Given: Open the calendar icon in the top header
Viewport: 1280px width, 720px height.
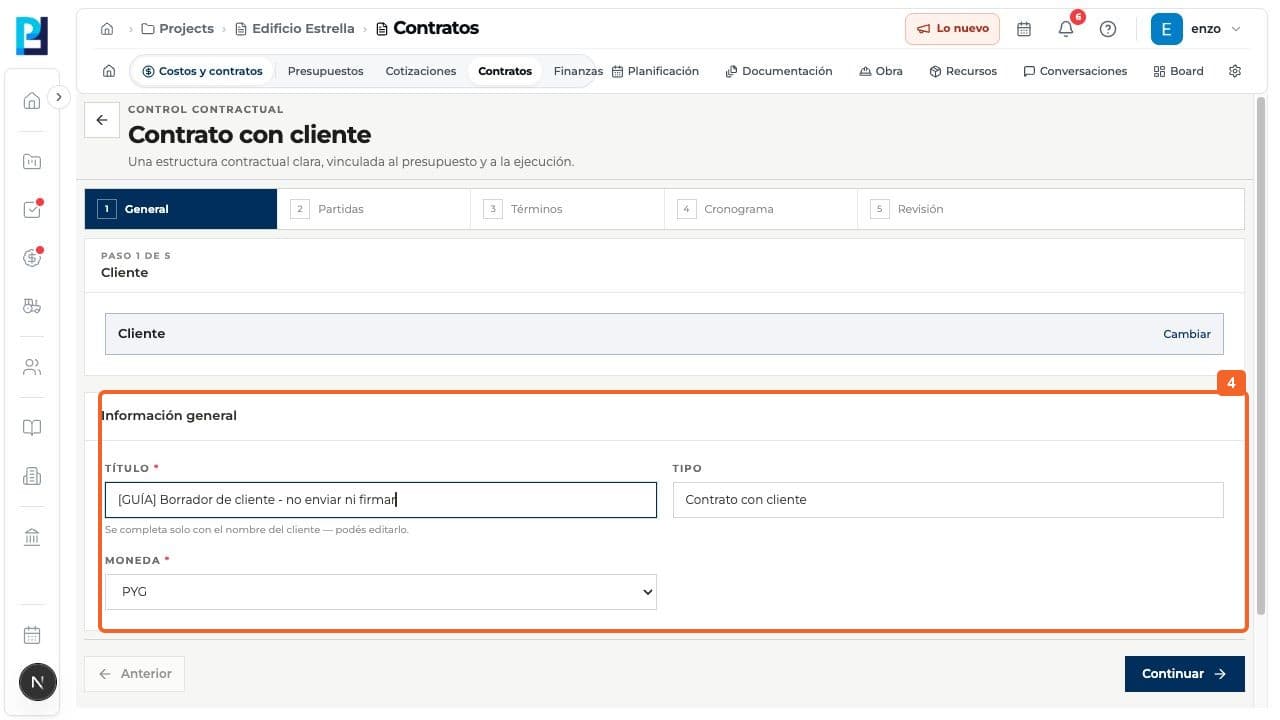Looking at the screenshot, I should pyautogui.click(x=1024, y=29).
